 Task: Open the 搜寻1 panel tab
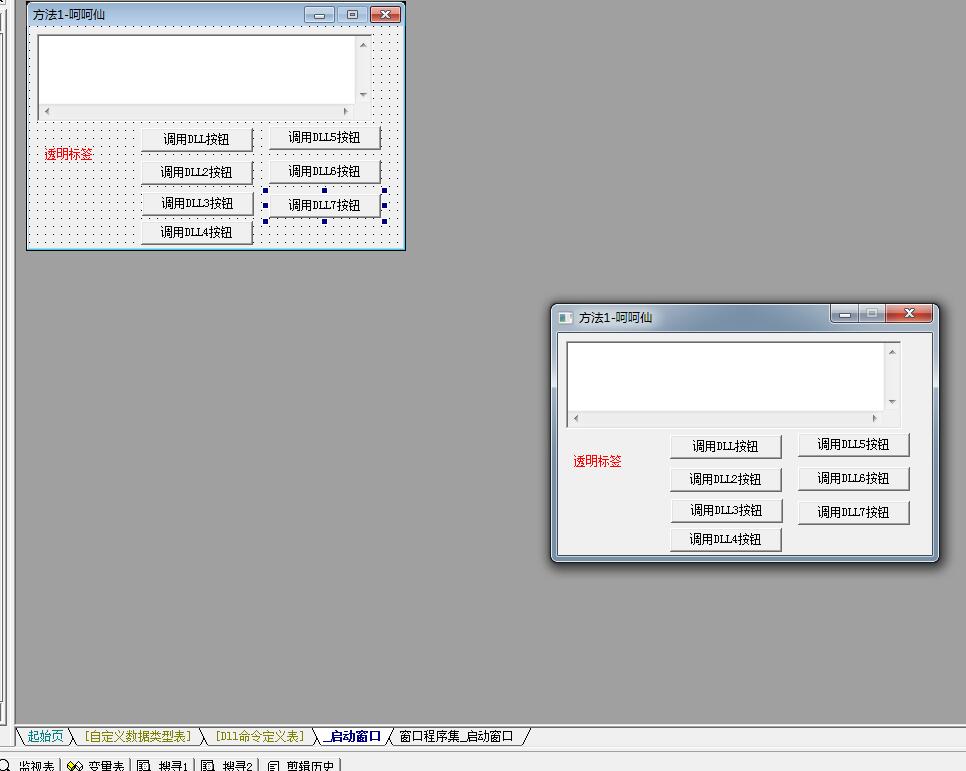163,765
